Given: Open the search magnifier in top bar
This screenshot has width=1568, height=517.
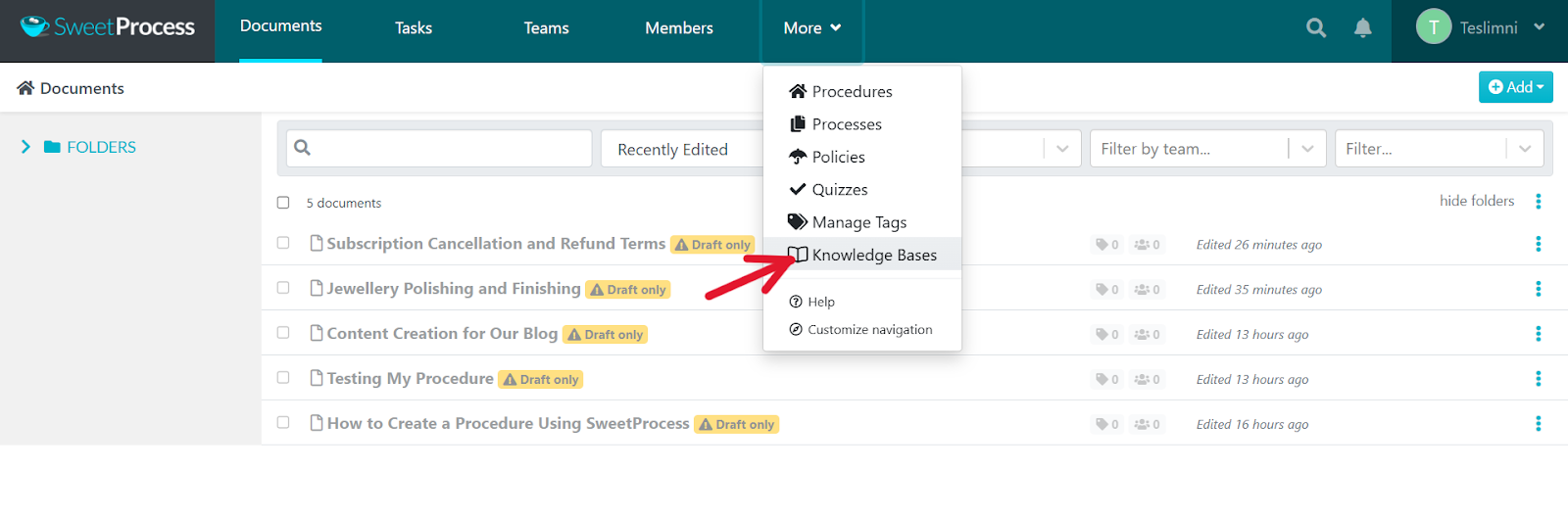Looking at the screenshot, I should [1316, 28].
